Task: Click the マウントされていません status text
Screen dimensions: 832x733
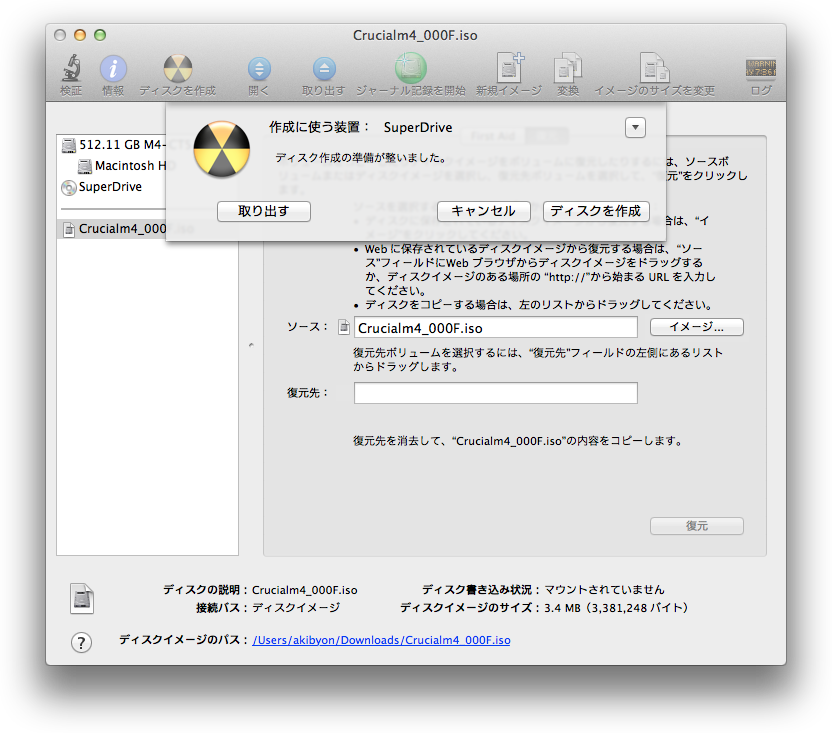Action: pos(604,590)
